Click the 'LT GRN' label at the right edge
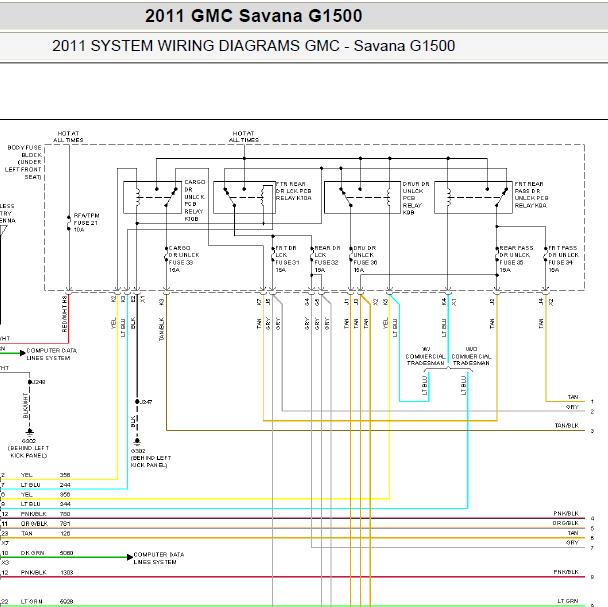 (568, 601)
